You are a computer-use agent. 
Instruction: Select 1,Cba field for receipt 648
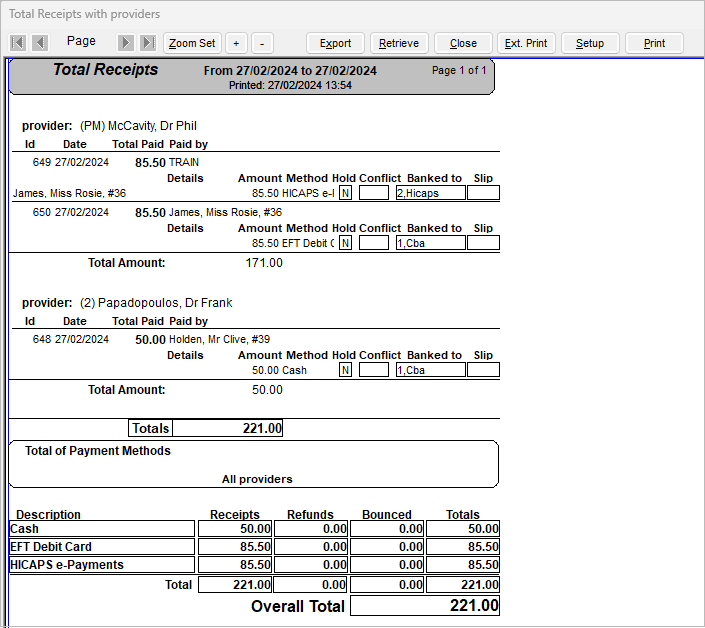click(431, 370)
